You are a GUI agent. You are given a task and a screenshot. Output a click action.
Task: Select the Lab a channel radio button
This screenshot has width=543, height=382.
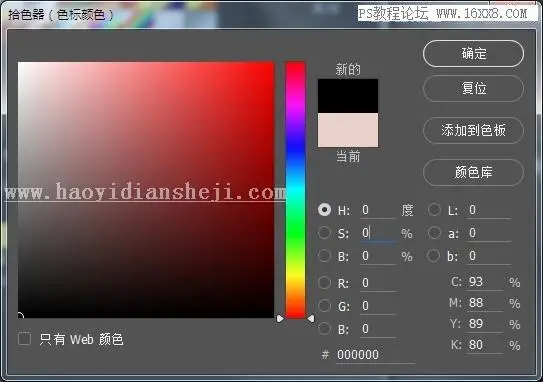click(x=434, y=233)
